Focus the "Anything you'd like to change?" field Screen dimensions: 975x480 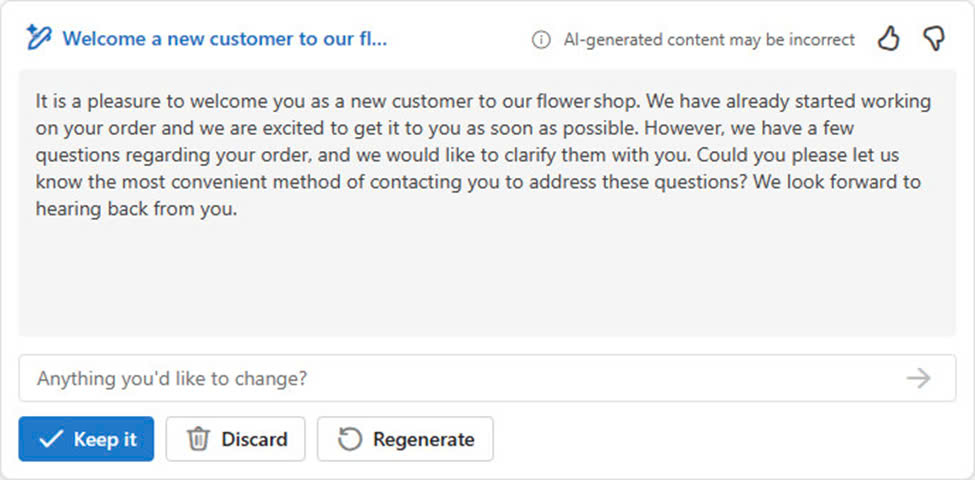pyautogui.click(x=487, y=378)
